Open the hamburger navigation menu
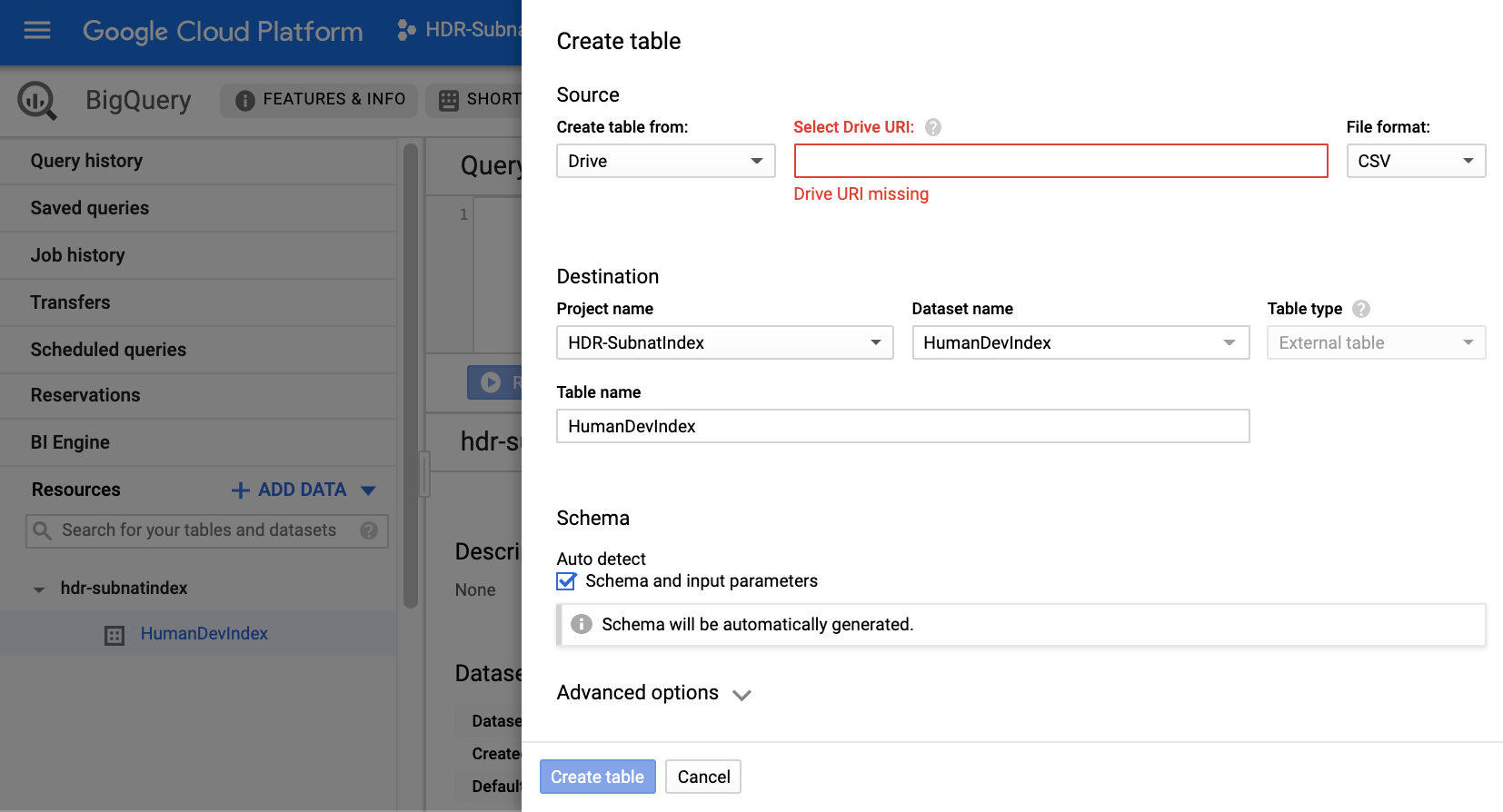1503x812 pixels. [37, 31]
